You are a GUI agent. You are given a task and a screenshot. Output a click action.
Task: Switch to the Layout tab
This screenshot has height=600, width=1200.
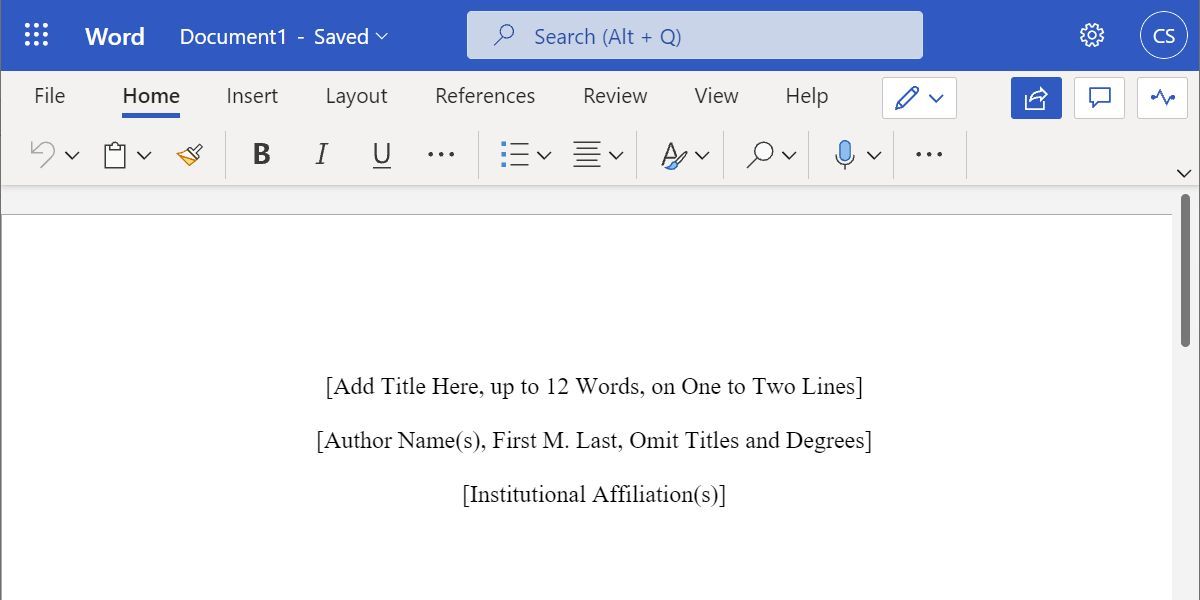(x=356, y=96)
